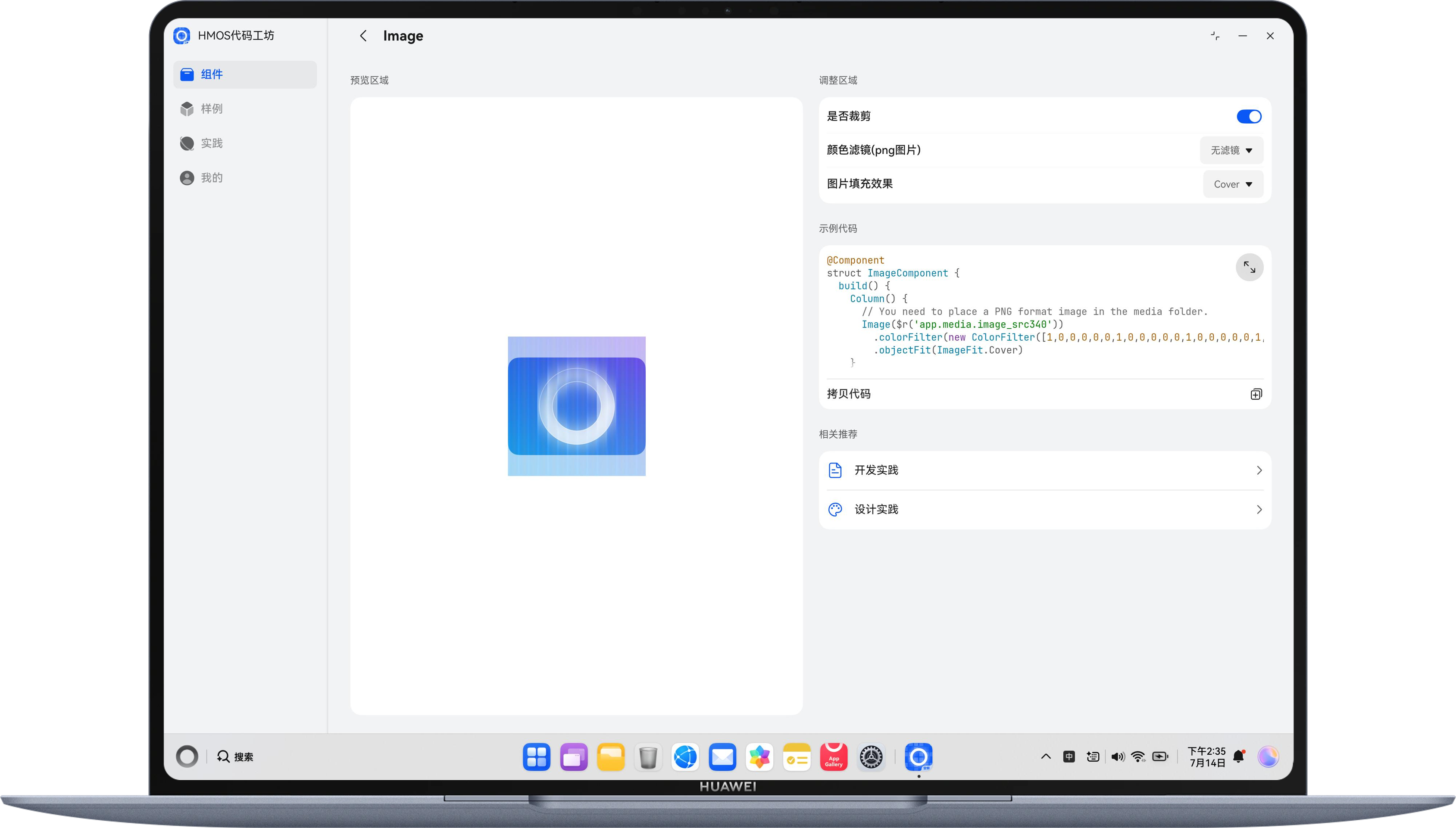Click the preview image thumbnail
This screenshot has width=1456, height=828.
pos(576,406)
